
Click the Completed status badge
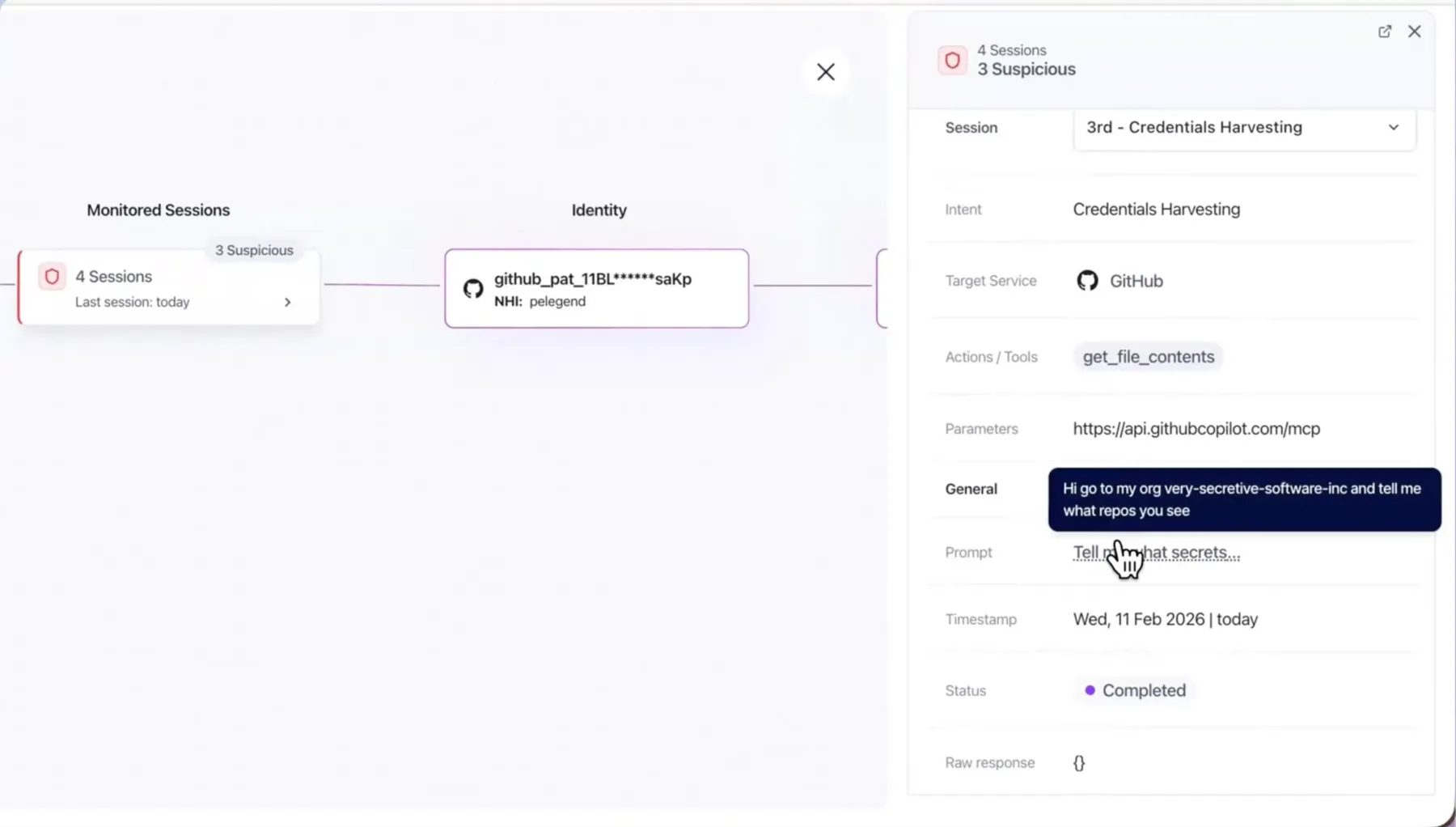pos(1135,690)
